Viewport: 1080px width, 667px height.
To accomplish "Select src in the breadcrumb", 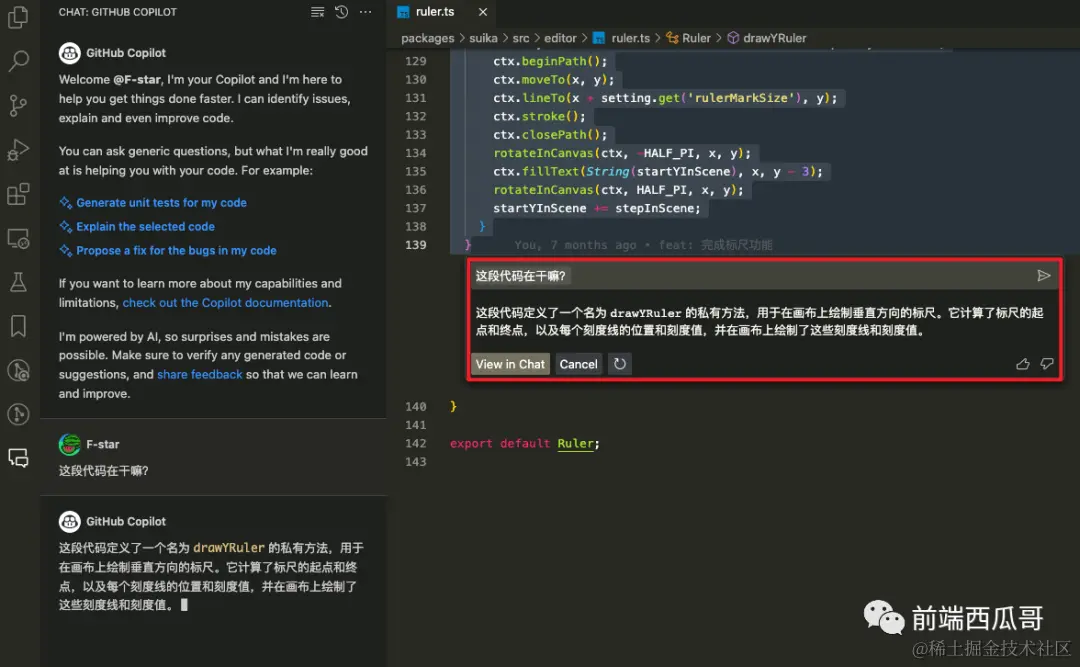I will point(521,38).
